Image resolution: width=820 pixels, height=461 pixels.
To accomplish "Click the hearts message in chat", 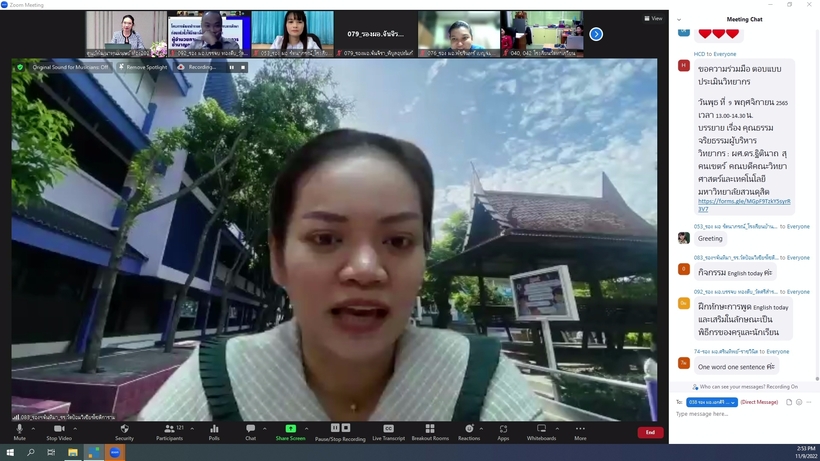I will [719, 34].
